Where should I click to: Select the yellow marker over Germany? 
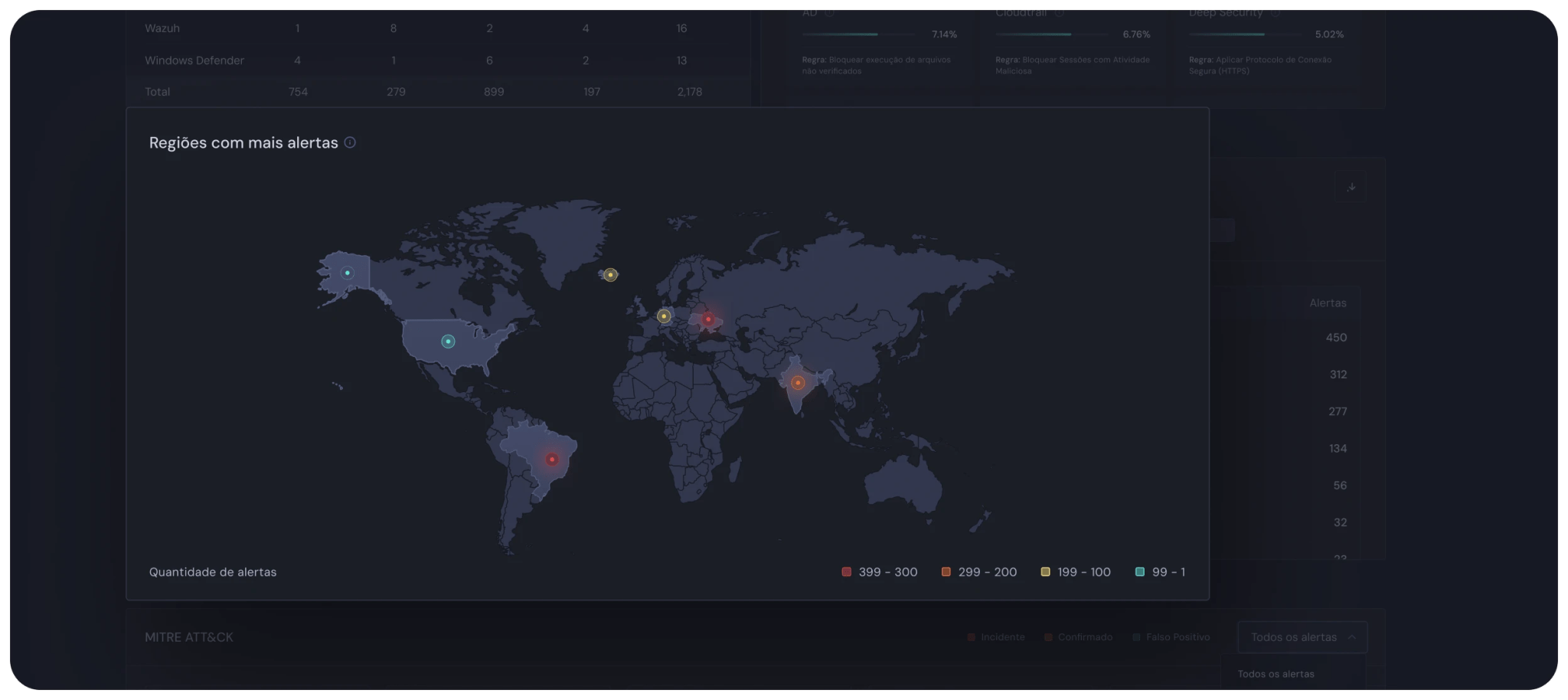coord(664,316)
